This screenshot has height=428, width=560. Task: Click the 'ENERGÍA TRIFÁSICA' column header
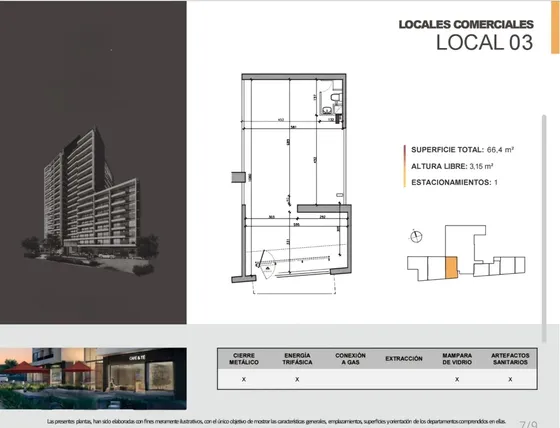click(x=297, y=359)
